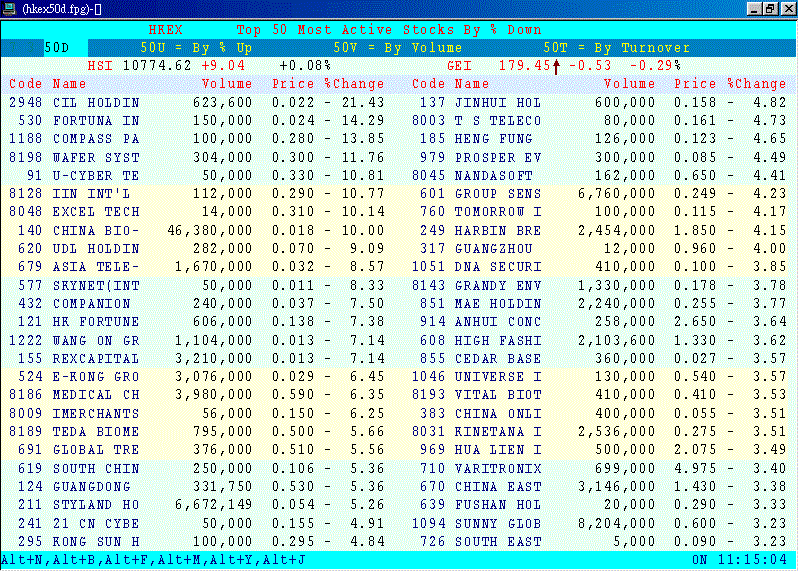Select the 8193 VITAL BIOT row
The width and height of the screenshot is (798, 572).
pos(599,395)
